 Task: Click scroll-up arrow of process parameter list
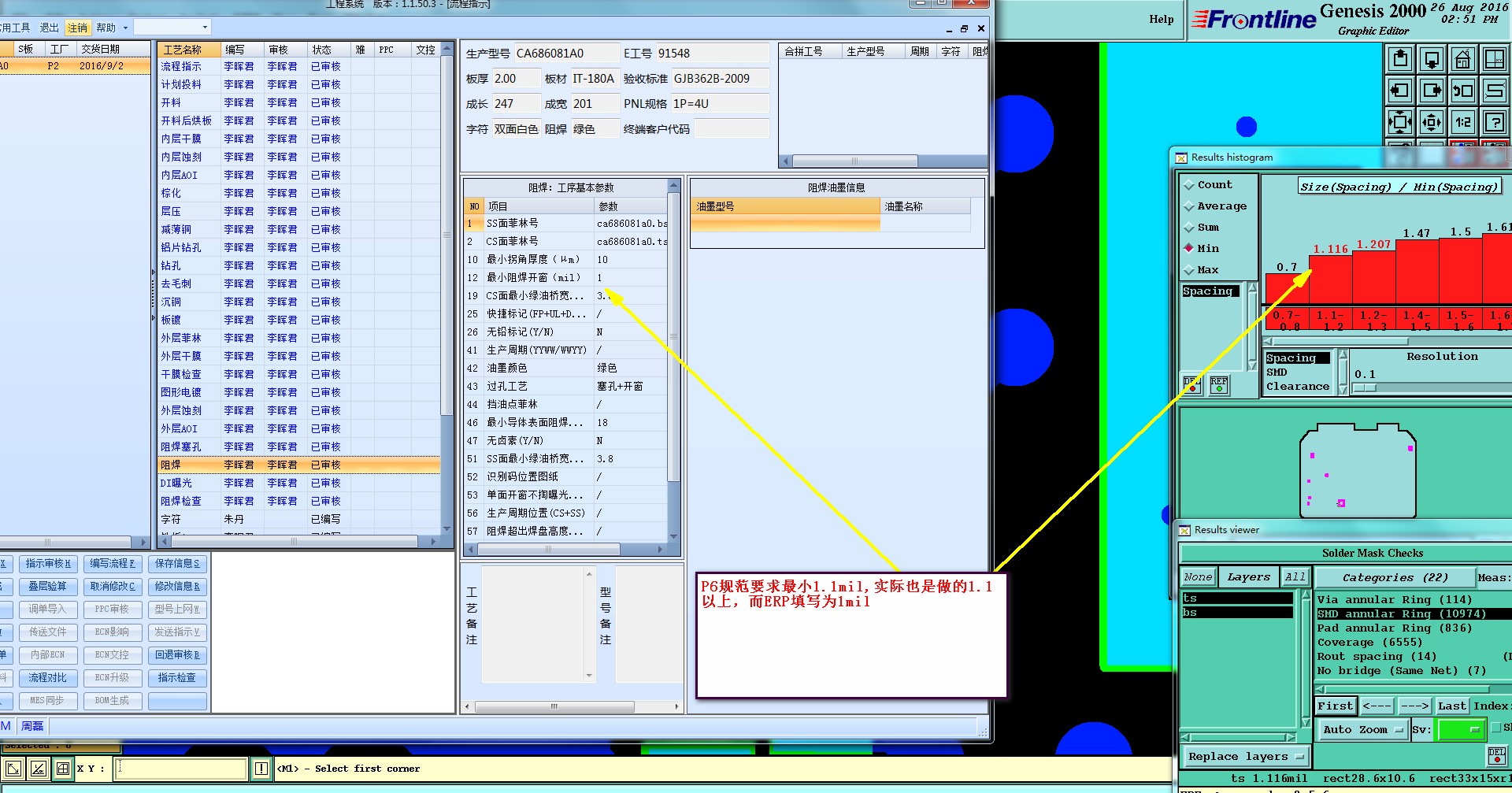[673, 185]
